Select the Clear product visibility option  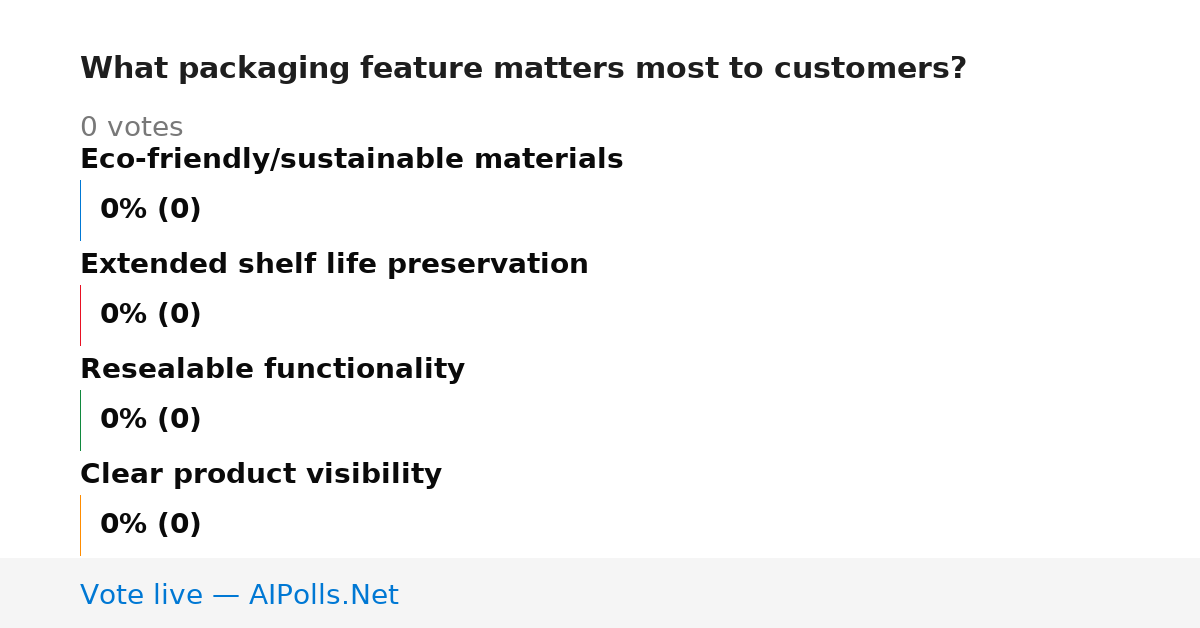coord(261,475)
